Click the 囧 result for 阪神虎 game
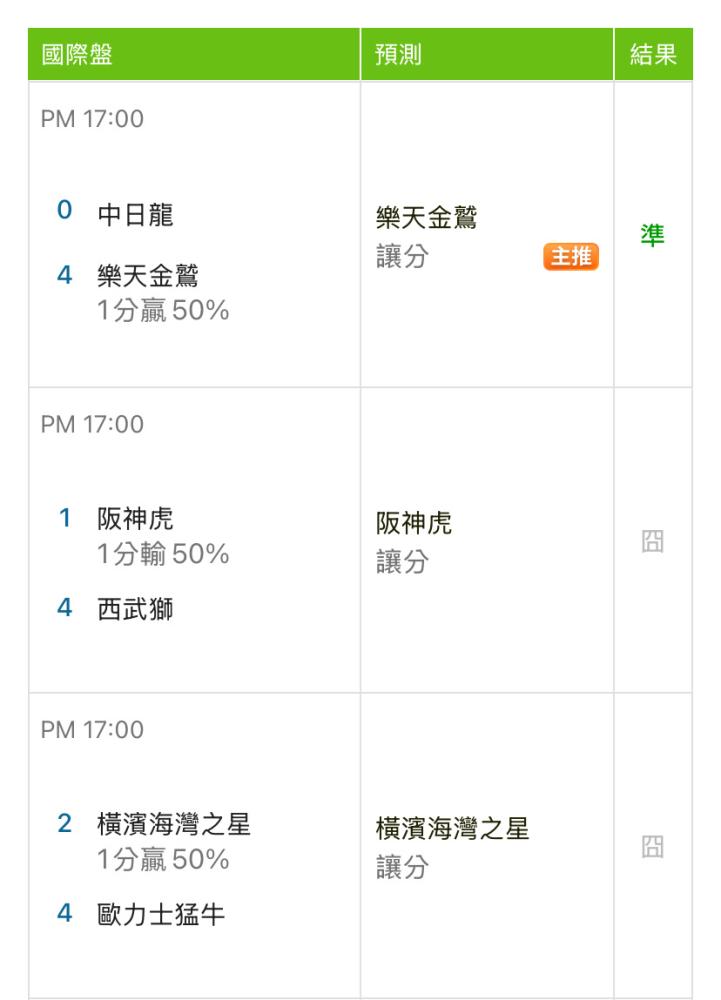The image size is (721, 1000). tap(652, 543)
